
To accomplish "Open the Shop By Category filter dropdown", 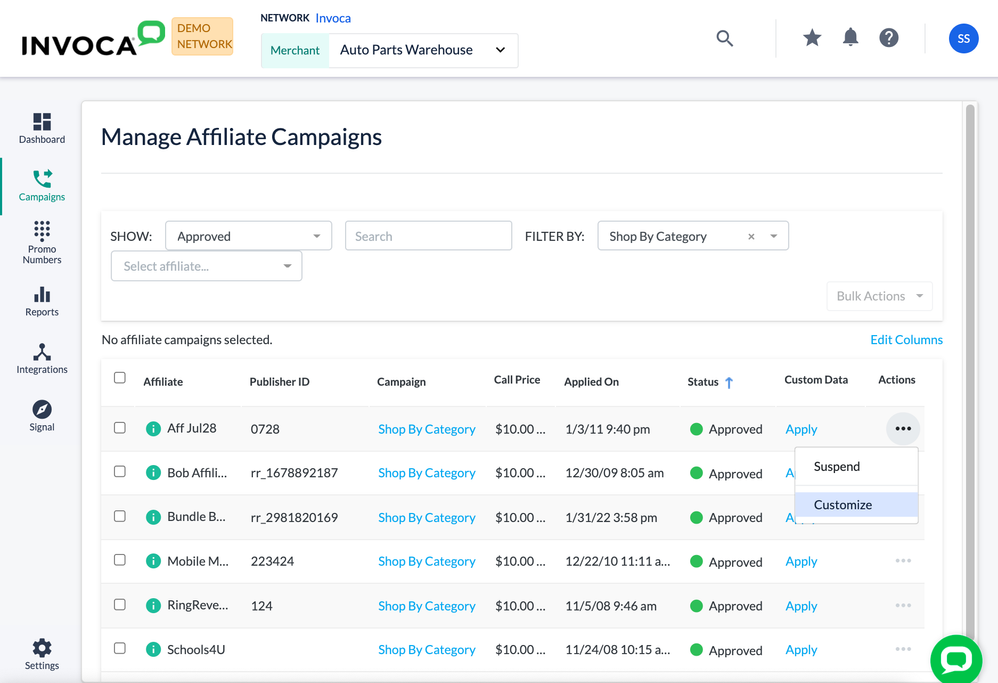I will (692, 236).
